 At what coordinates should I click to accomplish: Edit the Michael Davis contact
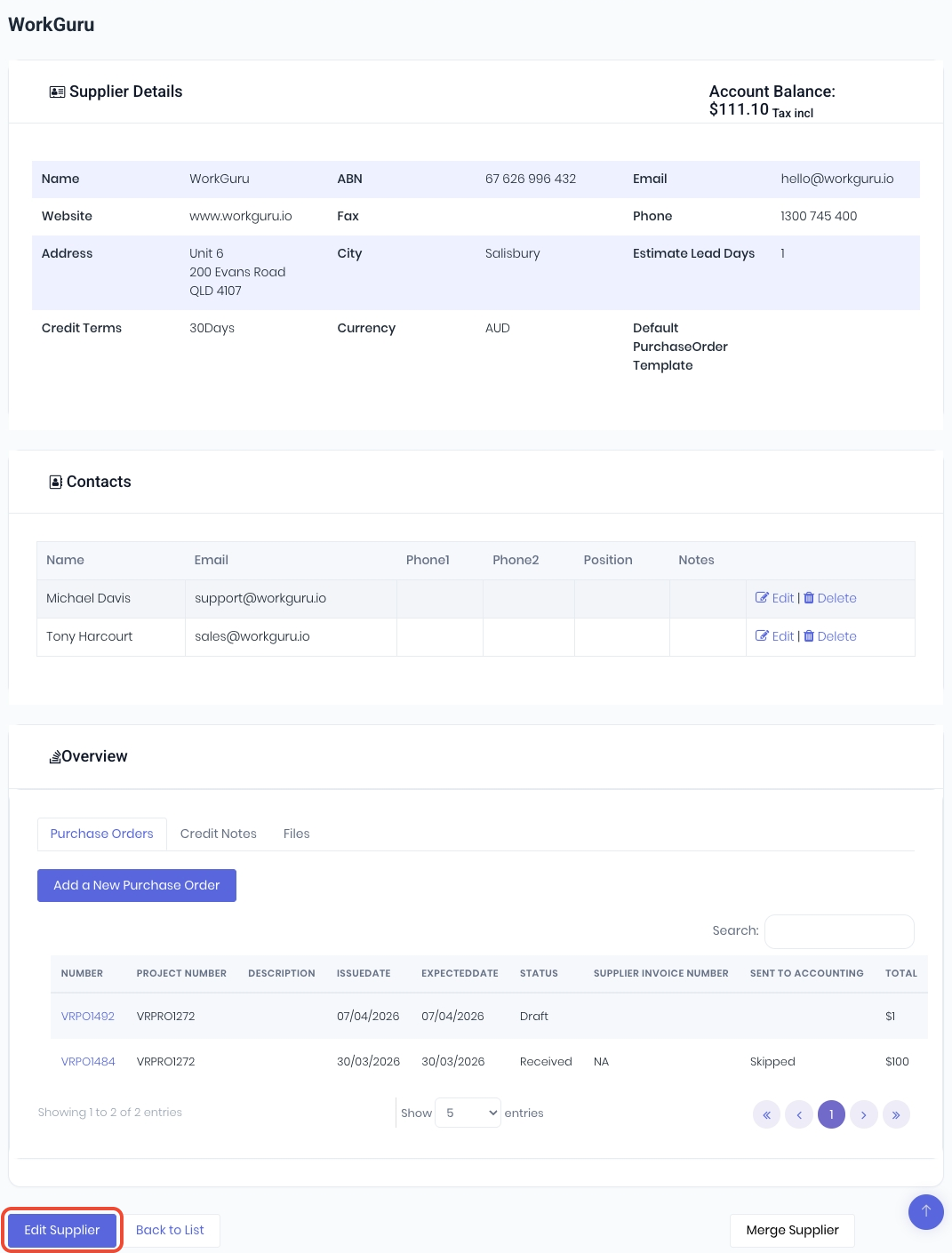tap(775, 598)
